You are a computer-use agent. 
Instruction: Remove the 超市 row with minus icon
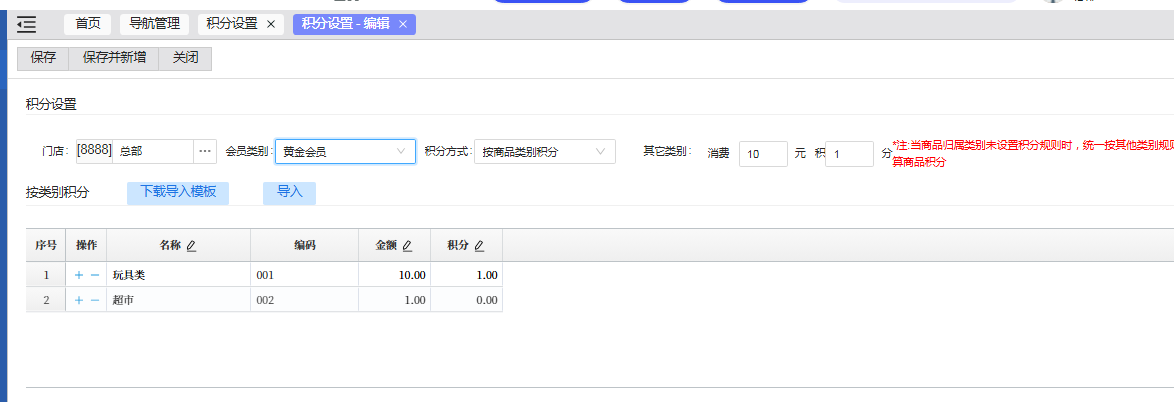[94, 300]
